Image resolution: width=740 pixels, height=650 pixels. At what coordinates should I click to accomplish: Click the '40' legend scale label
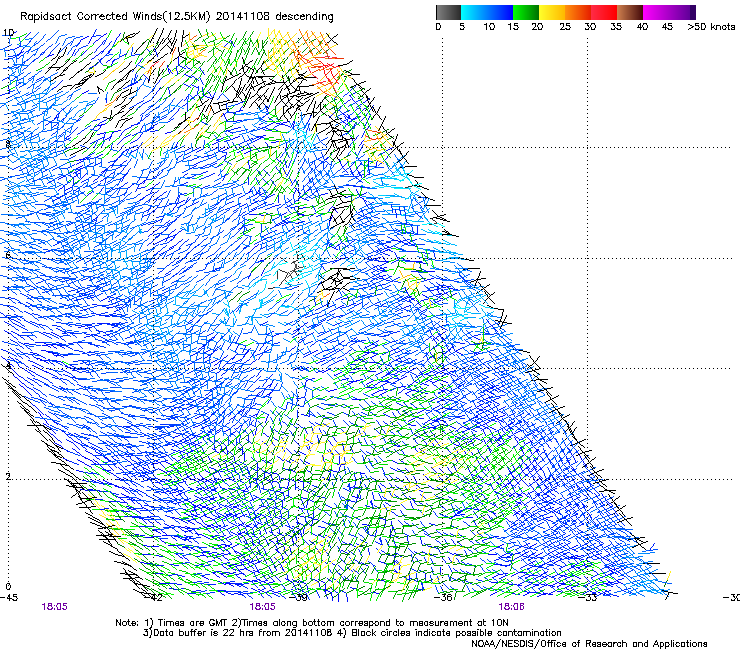[642, 27]
